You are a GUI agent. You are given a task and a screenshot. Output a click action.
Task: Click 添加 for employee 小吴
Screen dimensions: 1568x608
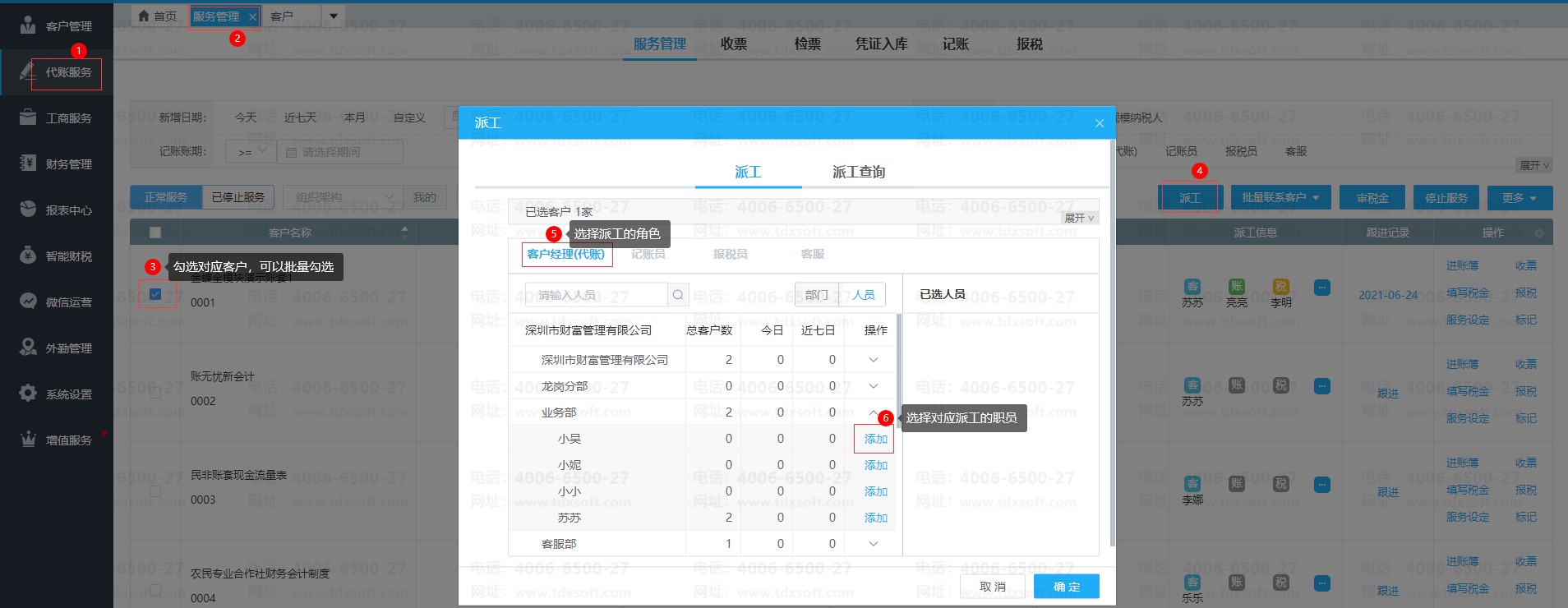point(875,439)
